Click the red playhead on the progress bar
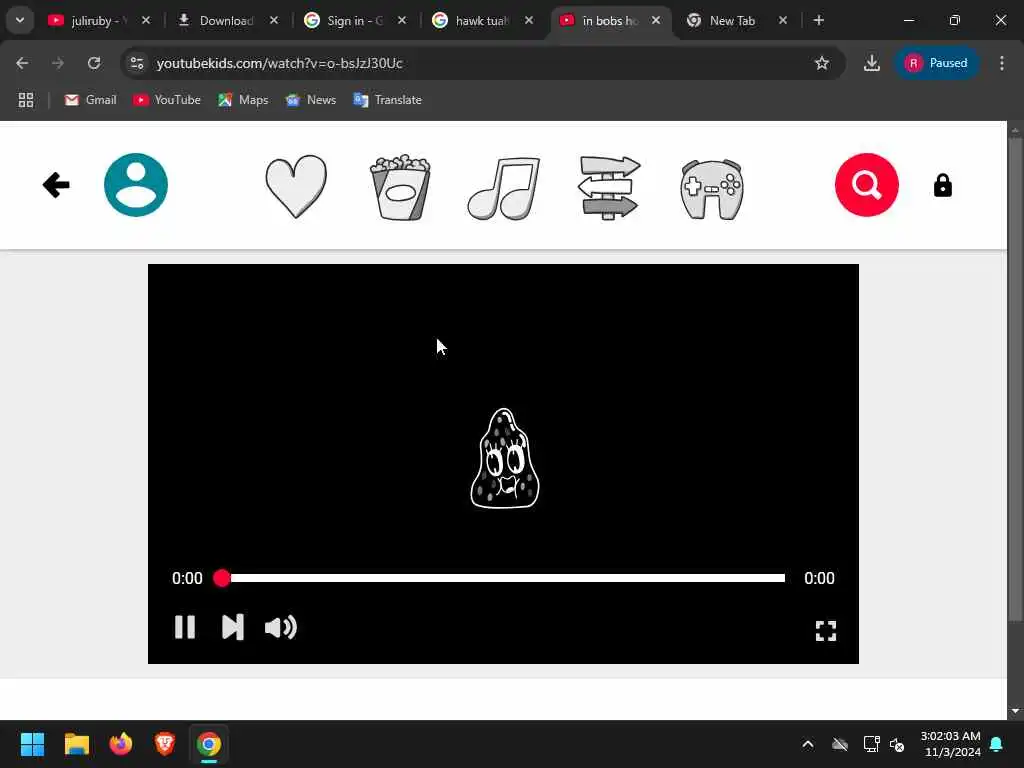The image size is (1024, 768). click(x=222, y=578)
